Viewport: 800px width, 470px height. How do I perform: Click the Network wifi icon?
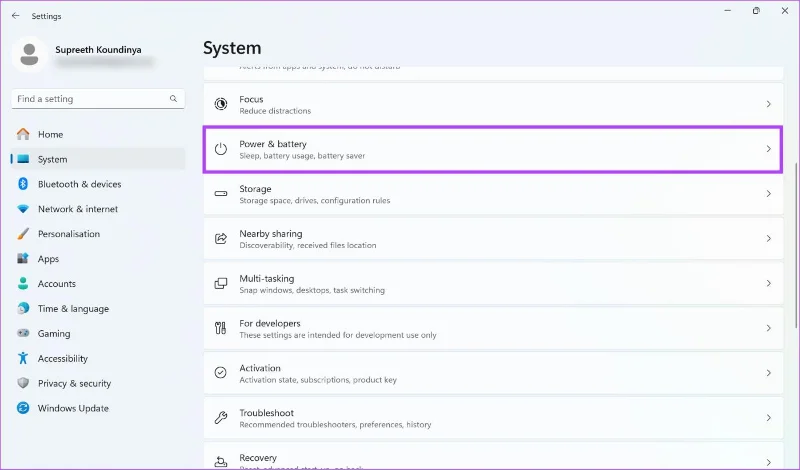tap(23, 209)
